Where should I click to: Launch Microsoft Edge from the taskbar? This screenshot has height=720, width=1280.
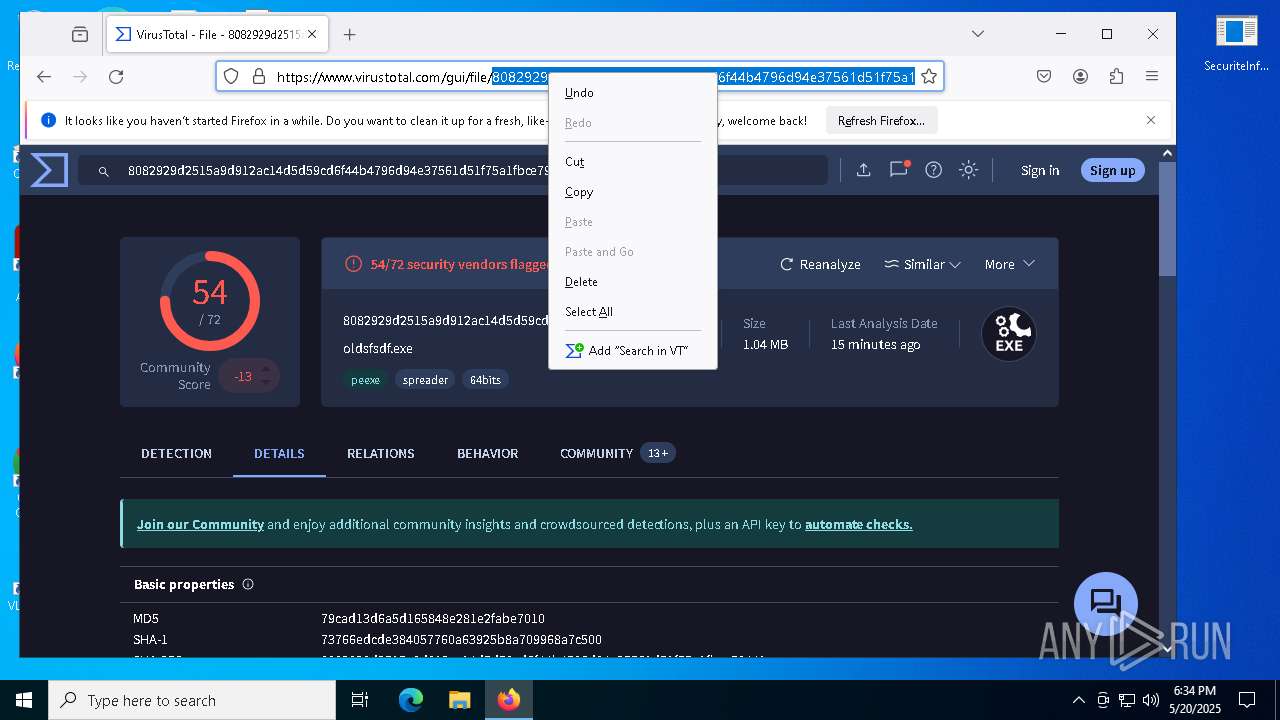(411, 700)
